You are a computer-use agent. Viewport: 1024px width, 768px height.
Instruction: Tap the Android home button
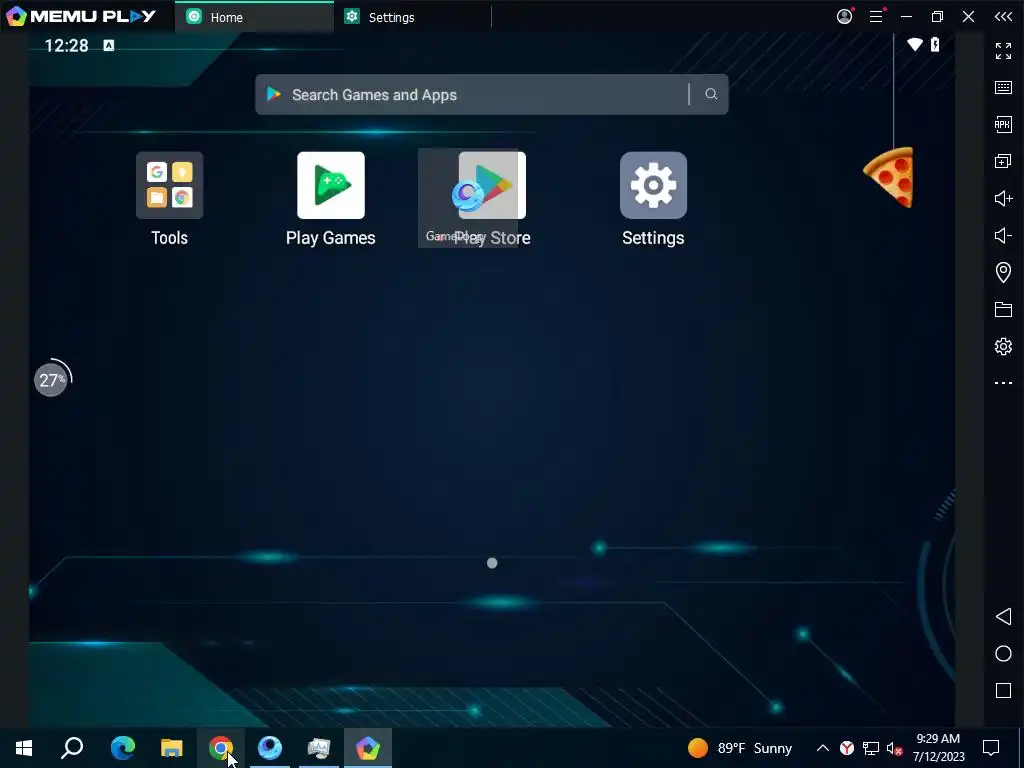click(1003, 654)
